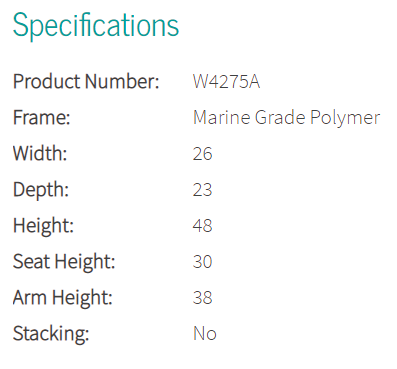This screenshot has width=397, height=369.
Task: Click the Arm Height label
Action: click(x=63, y=298)
